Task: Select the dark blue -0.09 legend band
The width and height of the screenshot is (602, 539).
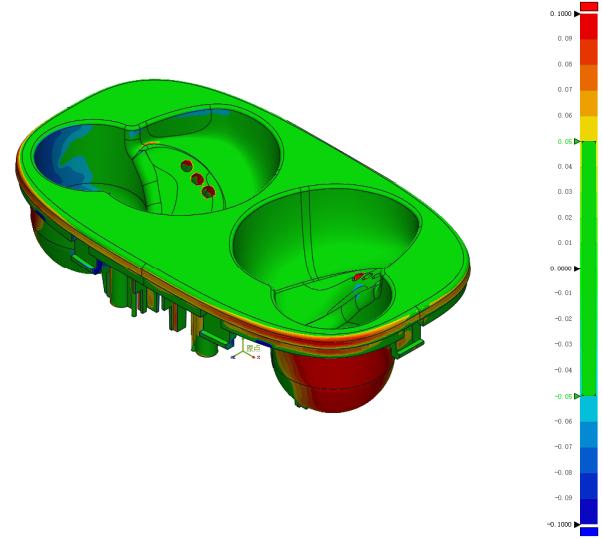Action: [589, 510]
